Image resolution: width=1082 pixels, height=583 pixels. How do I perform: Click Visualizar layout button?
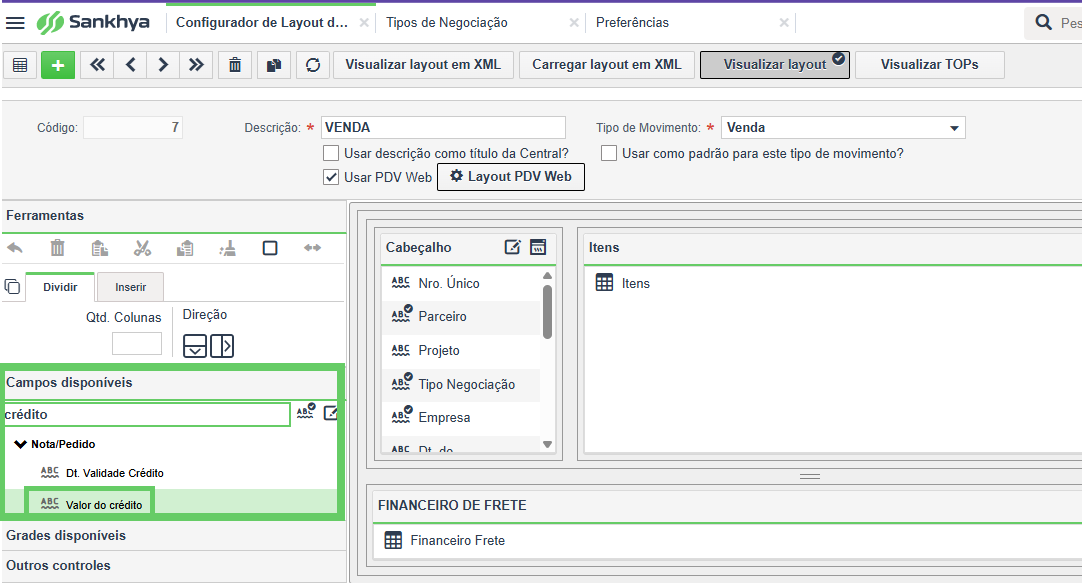pyautogui.click(x=774, y=65)
